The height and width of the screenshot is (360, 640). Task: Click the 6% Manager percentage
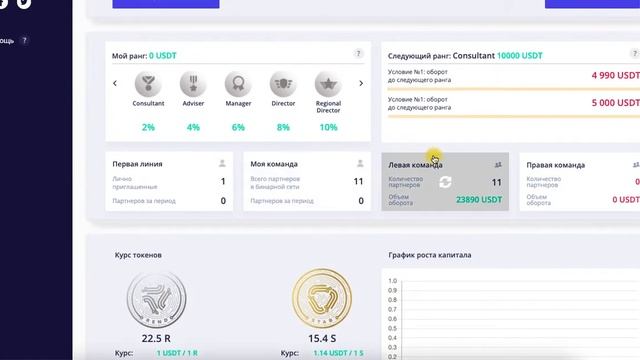click(238, 127)
